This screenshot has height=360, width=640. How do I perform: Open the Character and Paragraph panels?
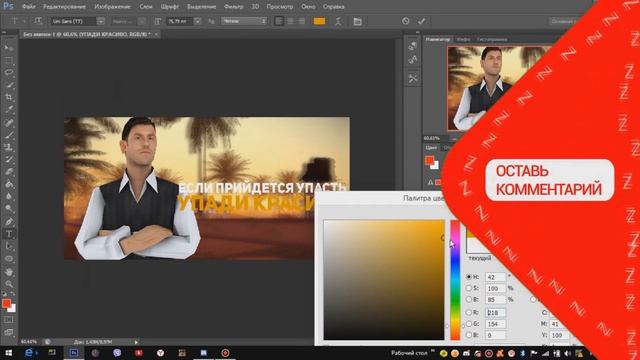point(358,21)
